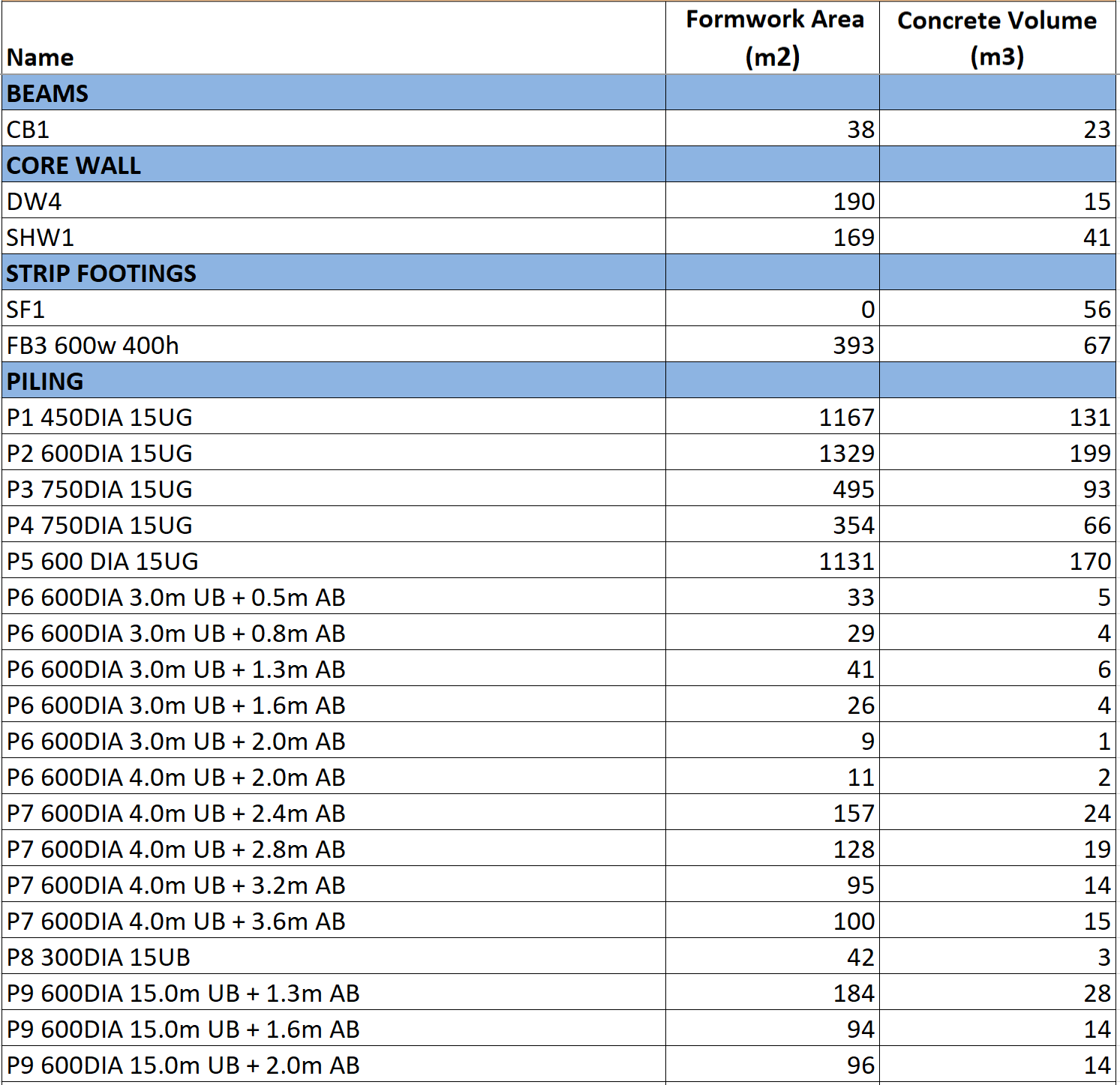The image size is (1120, 1085).
Task: Select P9 600DIA 15.0m UB + 1.3m AB volume 28
Action: [1096, 993]
